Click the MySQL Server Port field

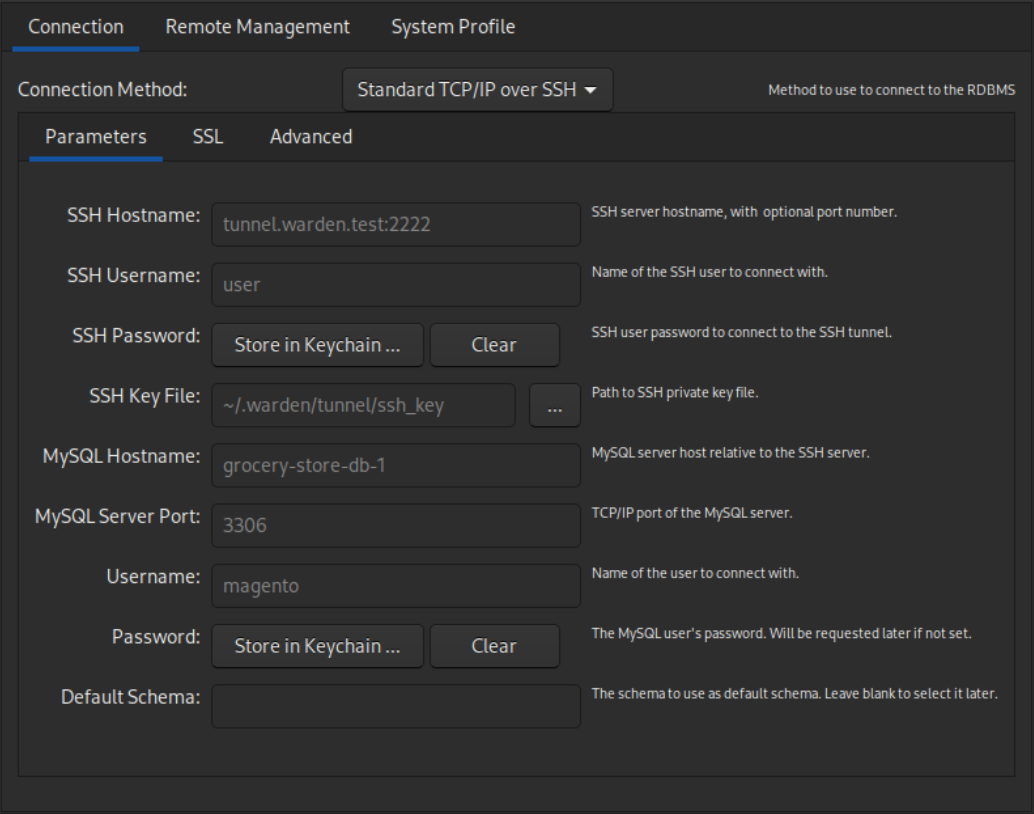pos(395,525)
